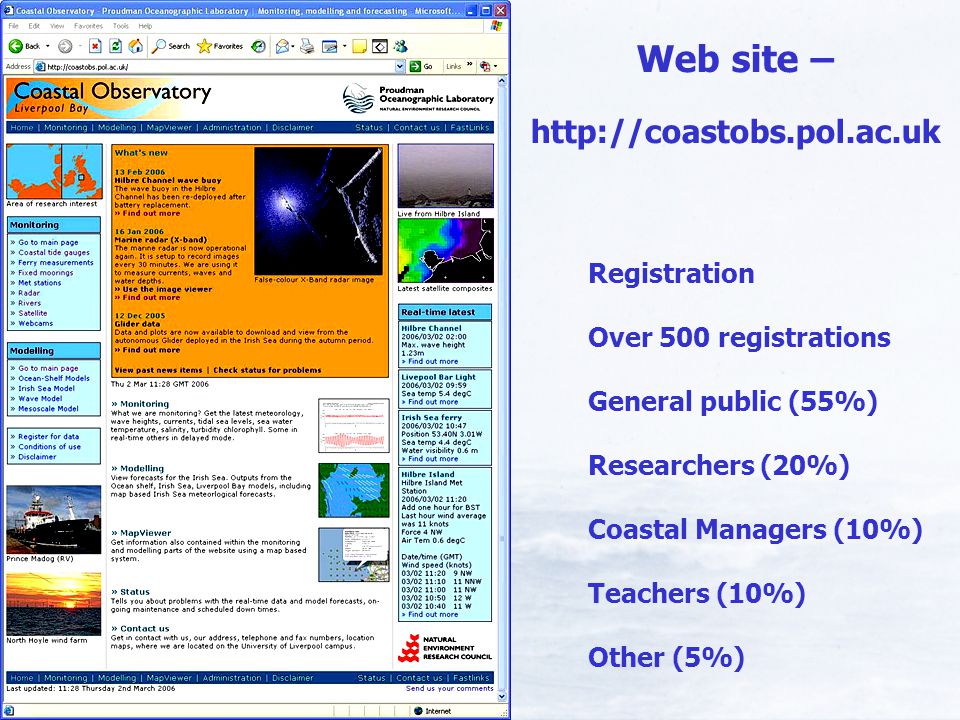Click Check status for problems link
This screenshot has height=720, width=960.
click(267, 370)
